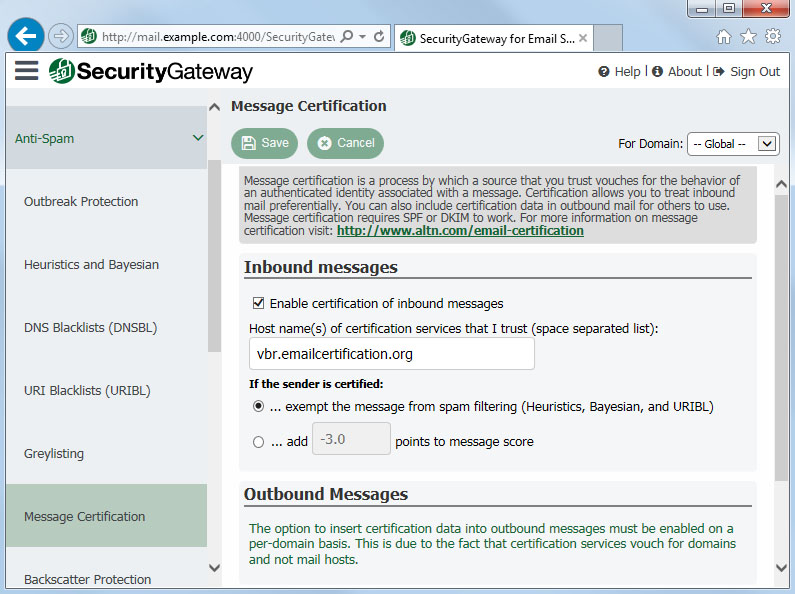
Task: Click the site favicon in address bar
Action: [x=89, y=36]
